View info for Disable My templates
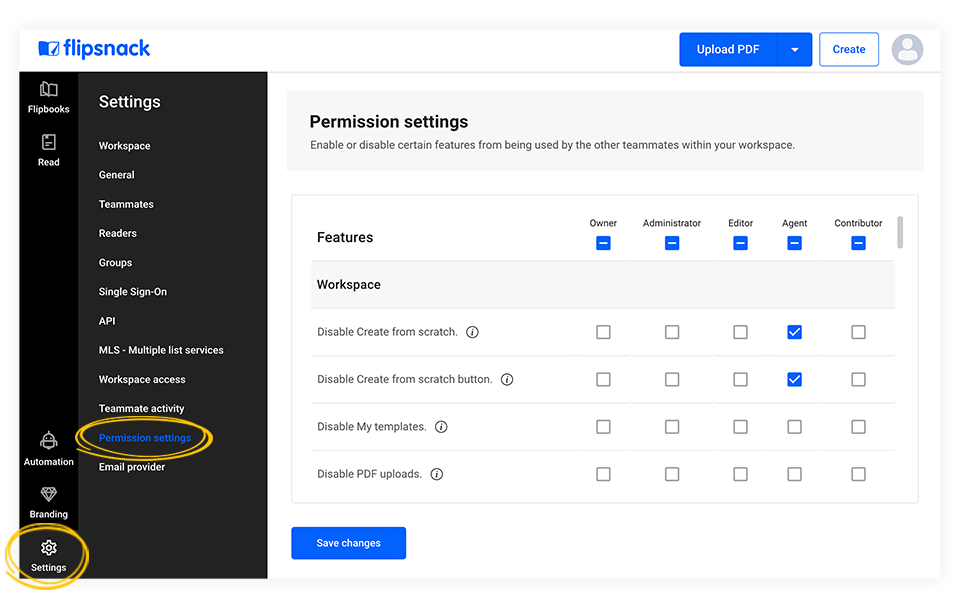 tap(441, 427)
